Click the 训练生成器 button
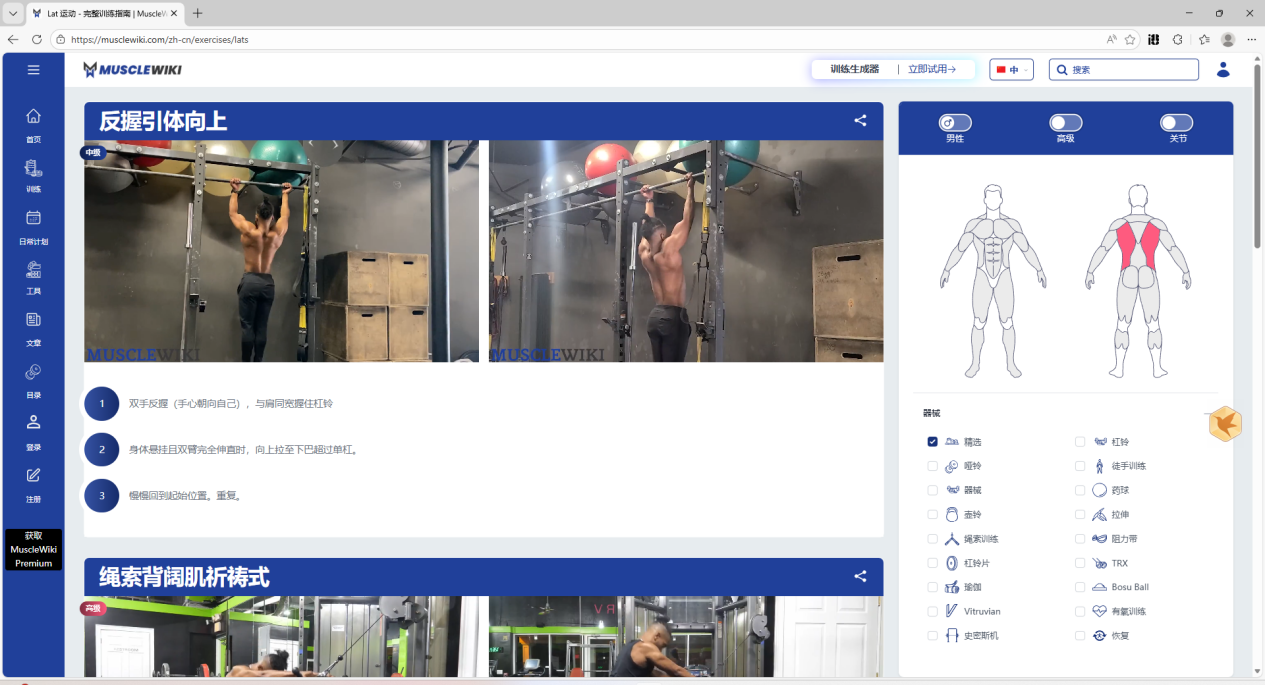 point(855,69)
